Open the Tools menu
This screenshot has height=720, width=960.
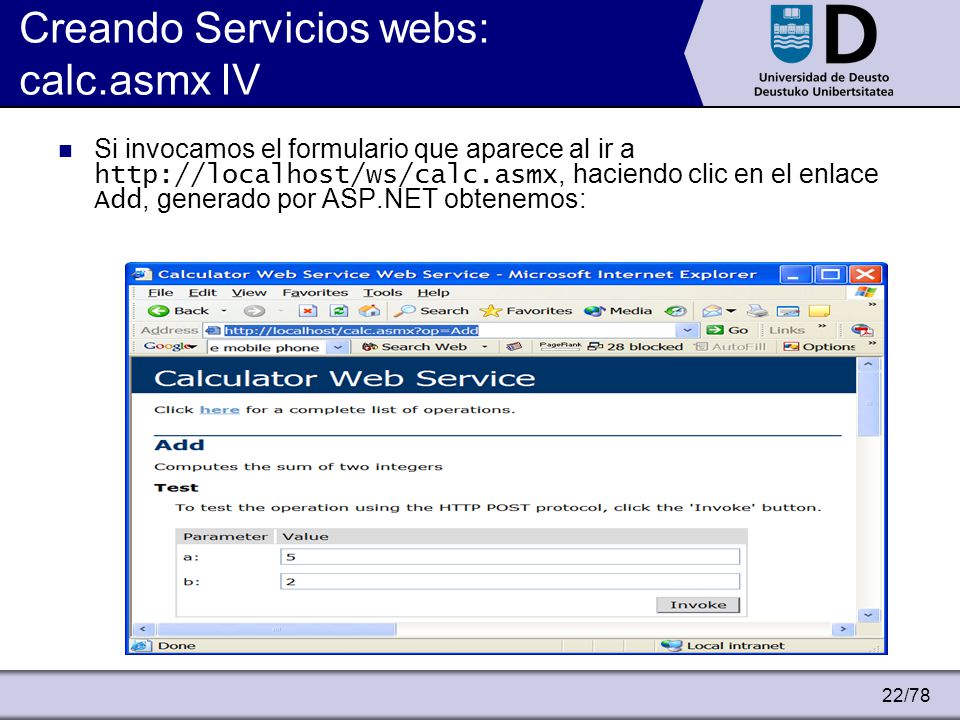click(383, 293)
